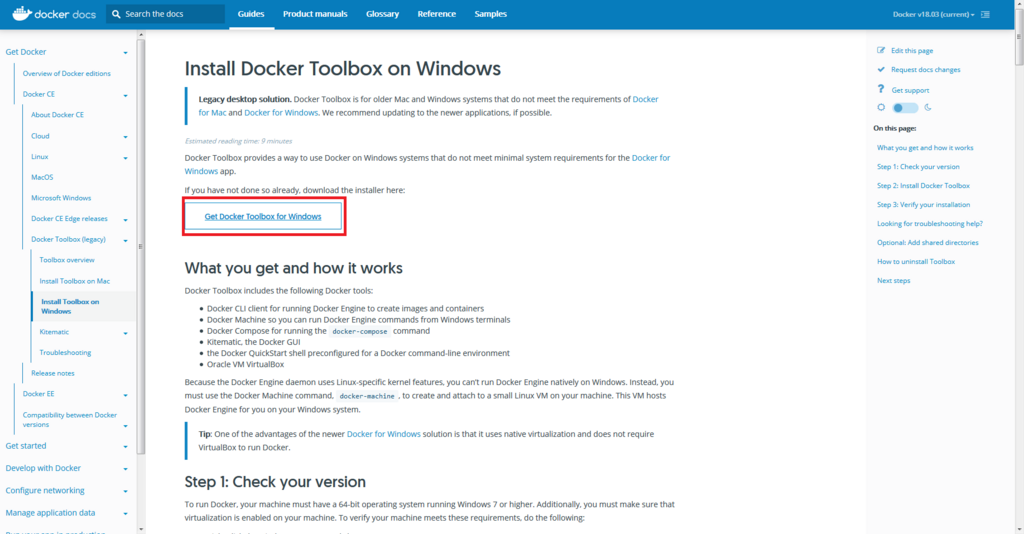Open Toolbox overview sidebar item
This screenshot has height=534, width=1024.
coord(67,260)
